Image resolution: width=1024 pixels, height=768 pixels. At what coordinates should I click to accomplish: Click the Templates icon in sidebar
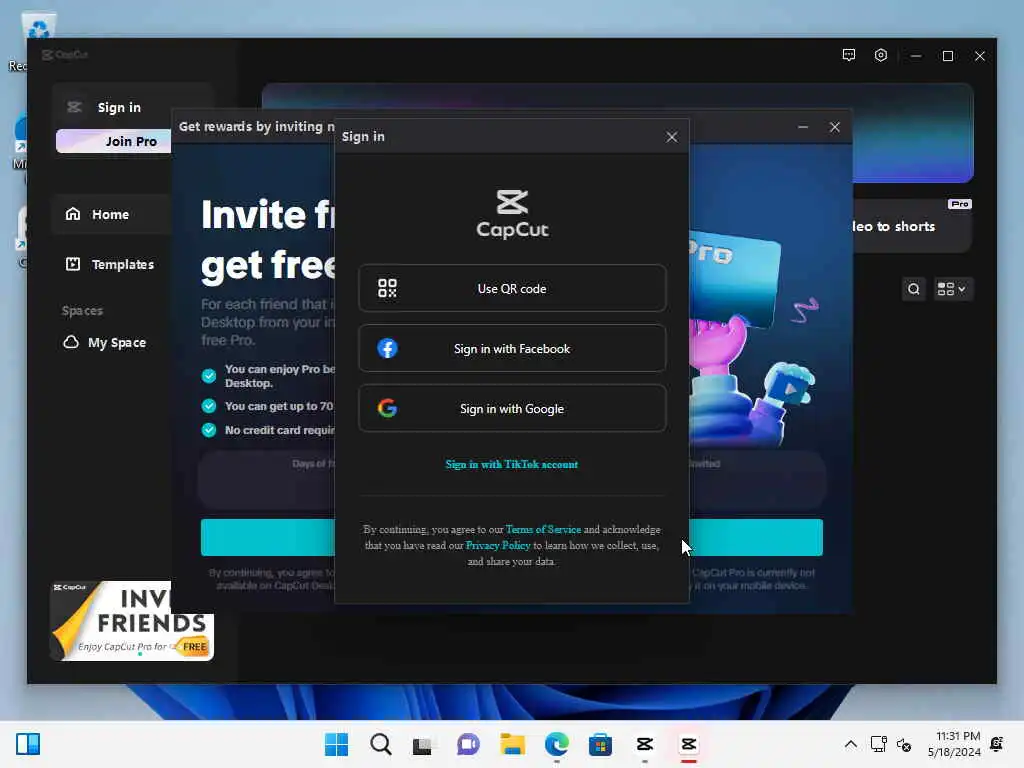72,264
